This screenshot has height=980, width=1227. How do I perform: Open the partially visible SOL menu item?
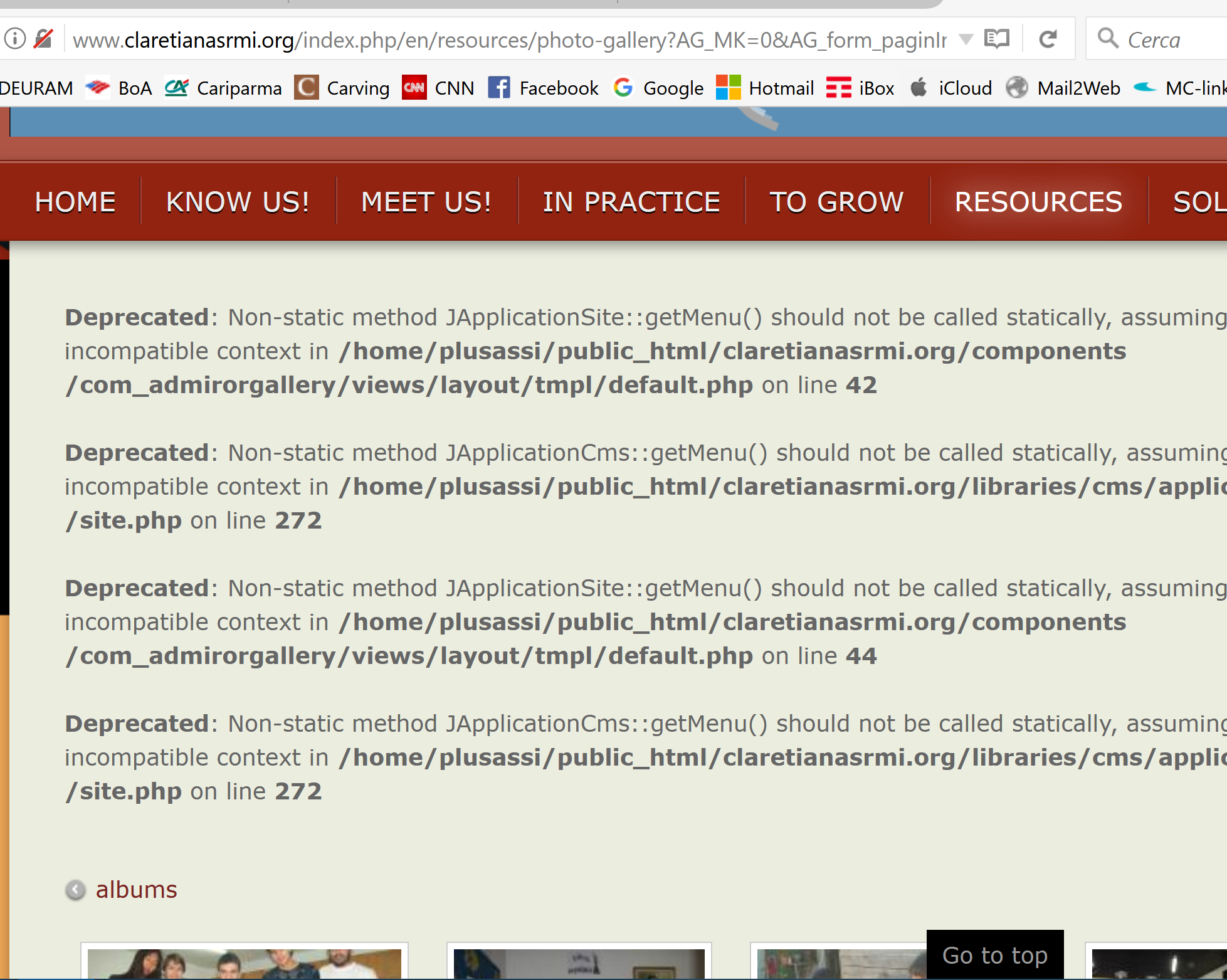pos(1199,202)
